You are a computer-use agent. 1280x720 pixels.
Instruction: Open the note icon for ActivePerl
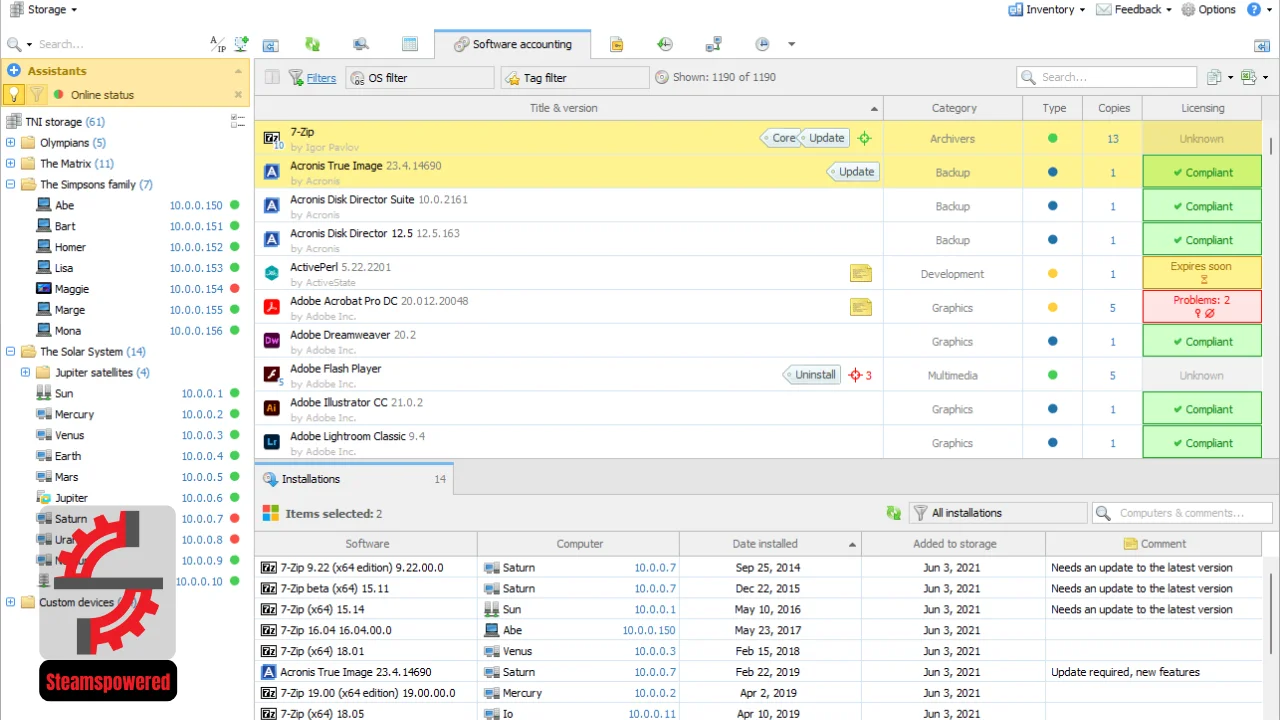click(x=861, y=273)
